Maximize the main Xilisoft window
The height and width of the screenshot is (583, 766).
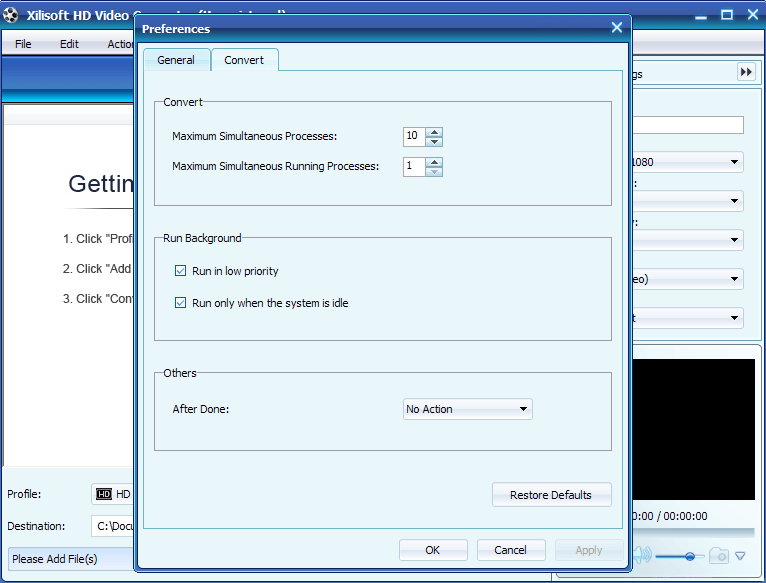click(x=727, y=15)
